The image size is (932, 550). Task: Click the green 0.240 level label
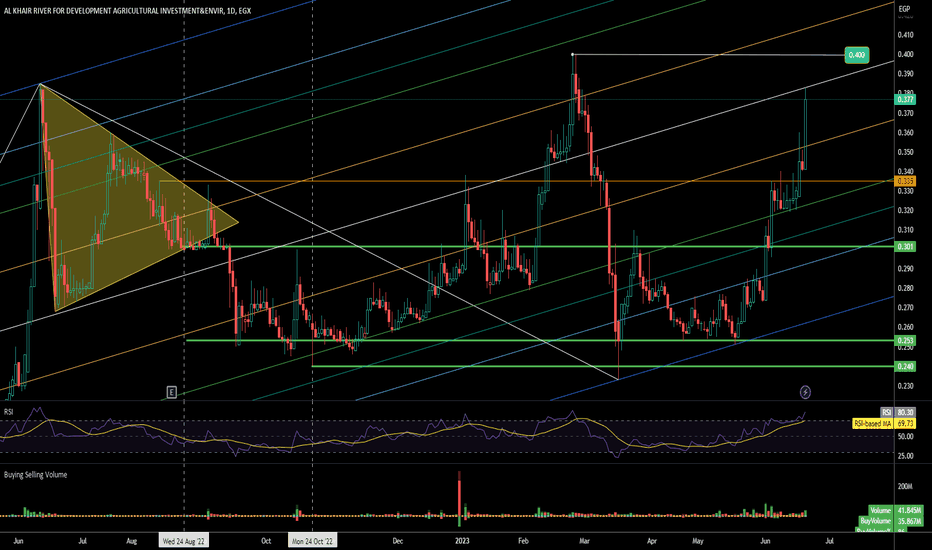pos(905,366)
